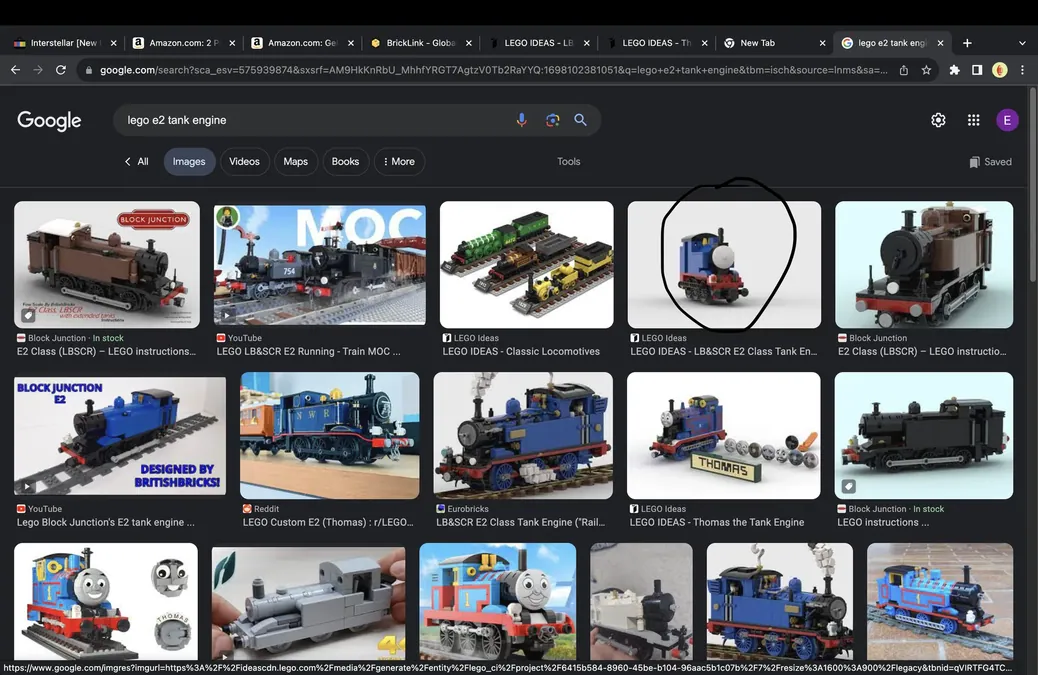1038x675 pixels.
Task: Select the Videos search filter
Action: pyautogui.click(x=244, y=161)
